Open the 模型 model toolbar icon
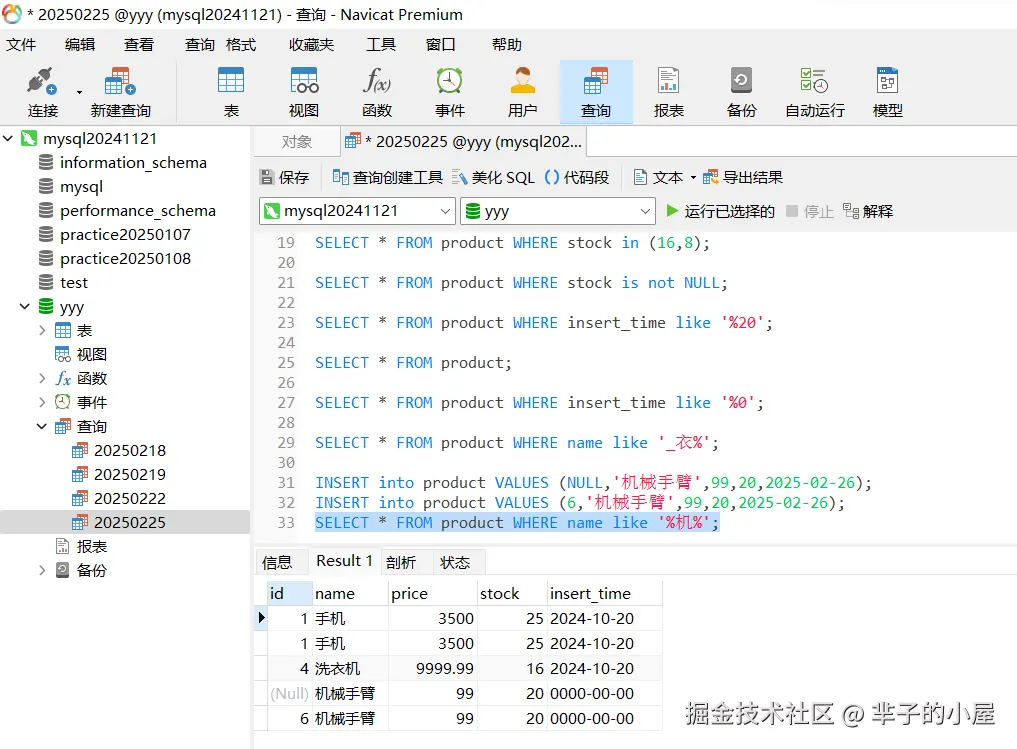The height and width of the screenshot is (749, 1017). coord(887,92)
